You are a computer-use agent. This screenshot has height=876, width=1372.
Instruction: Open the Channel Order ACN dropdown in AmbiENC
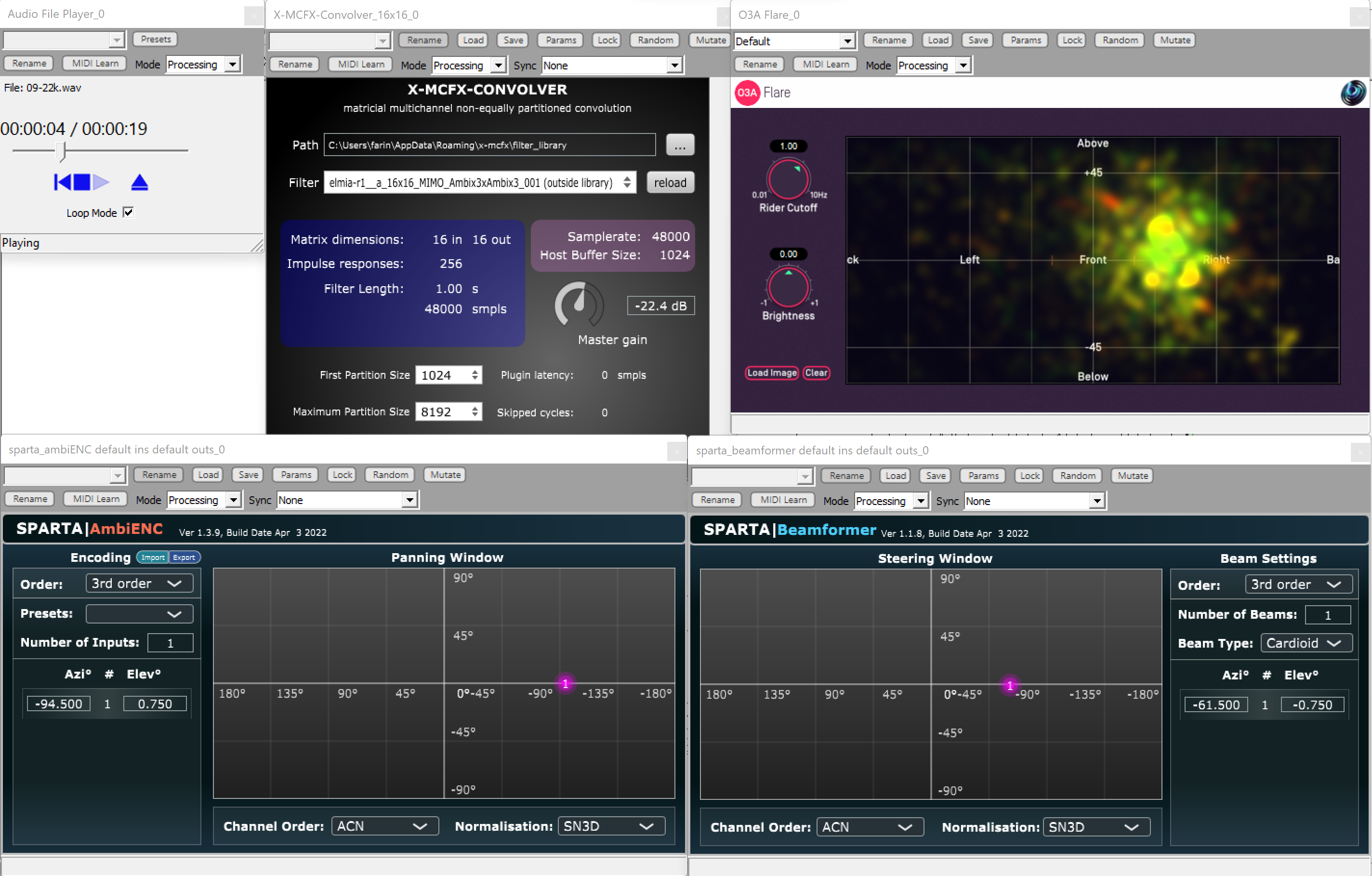point(384,826)
